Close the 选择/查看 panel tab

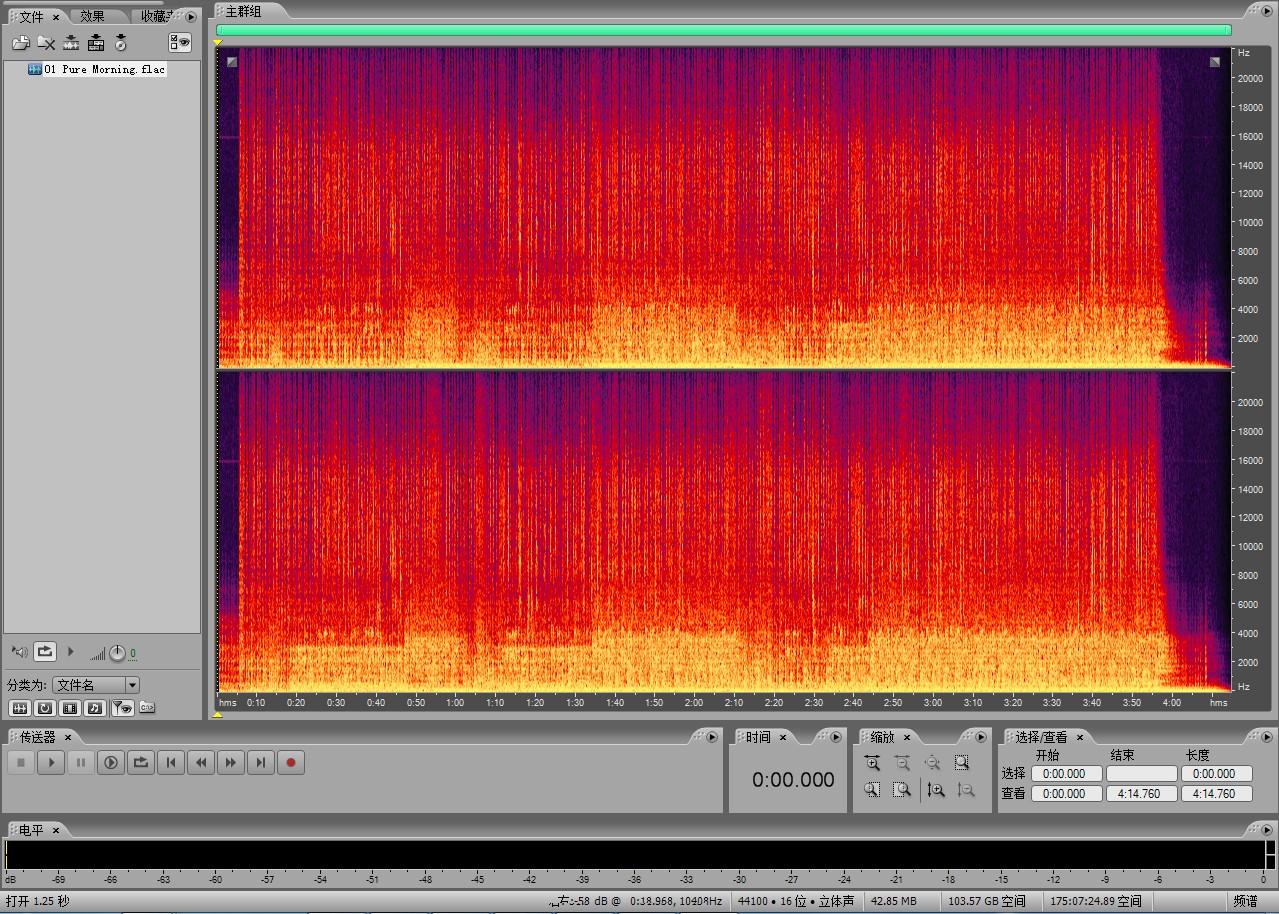1079,738
